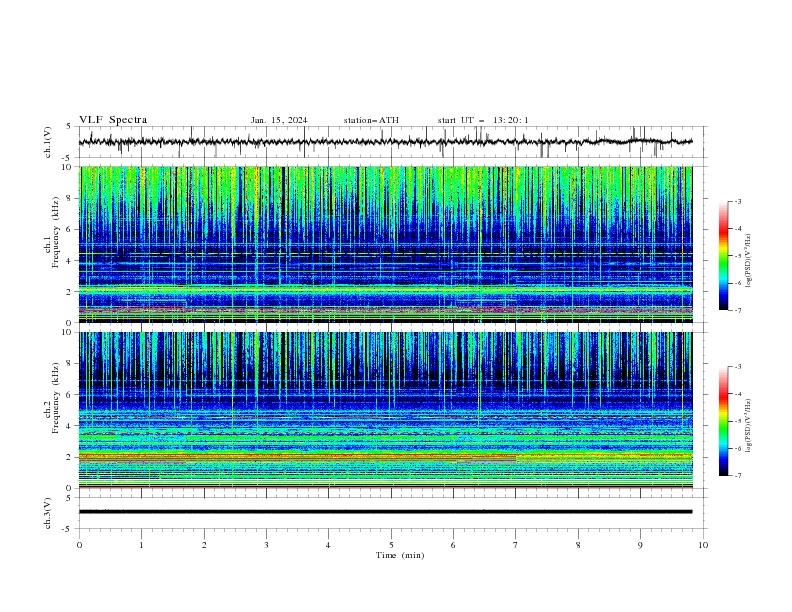Click the time axis tick label "7"

coord(515,545)
